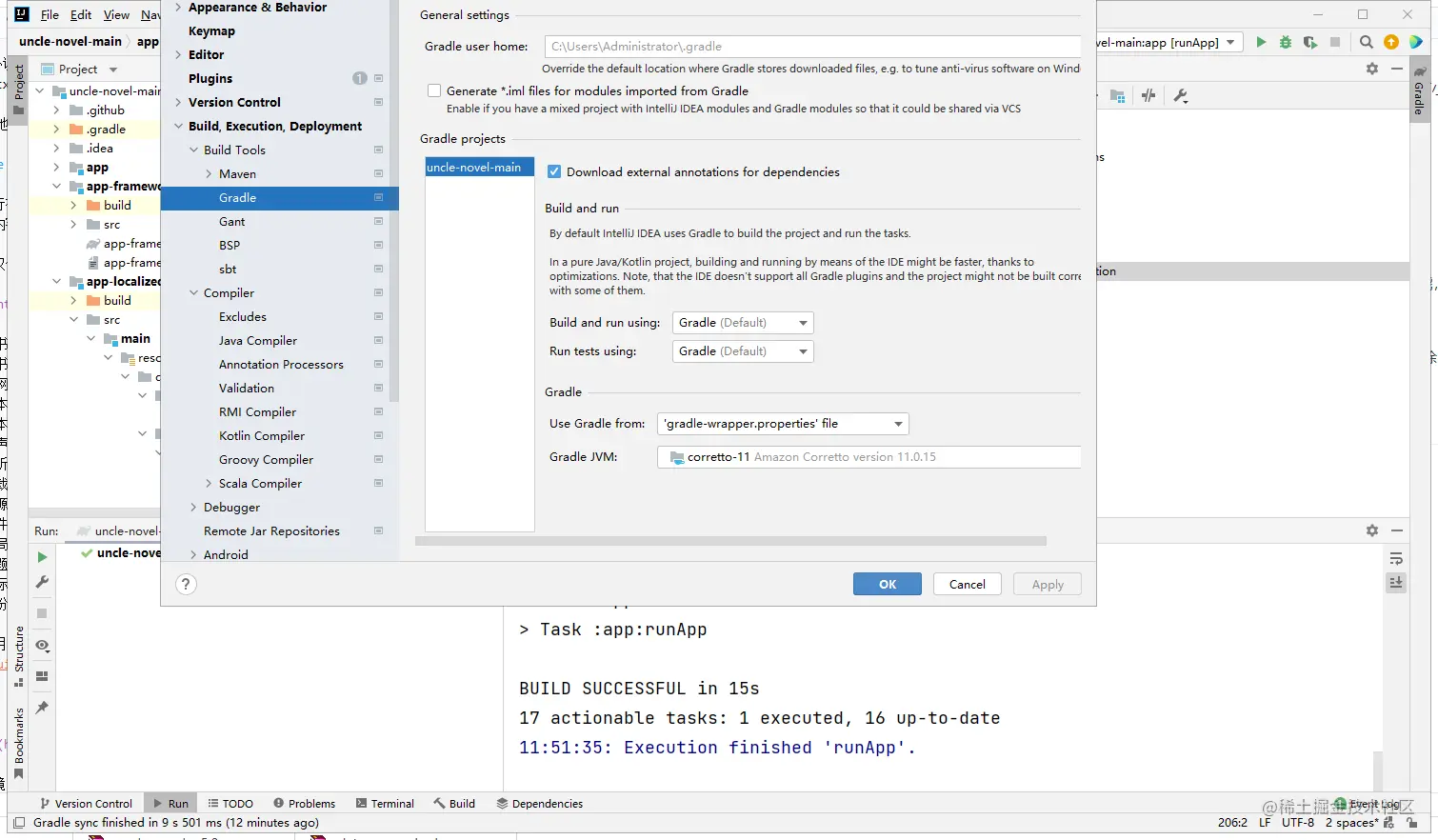This screenshot has width=1438, height=840.
Task: Expand Maven settings node
Action: (209, 174)
